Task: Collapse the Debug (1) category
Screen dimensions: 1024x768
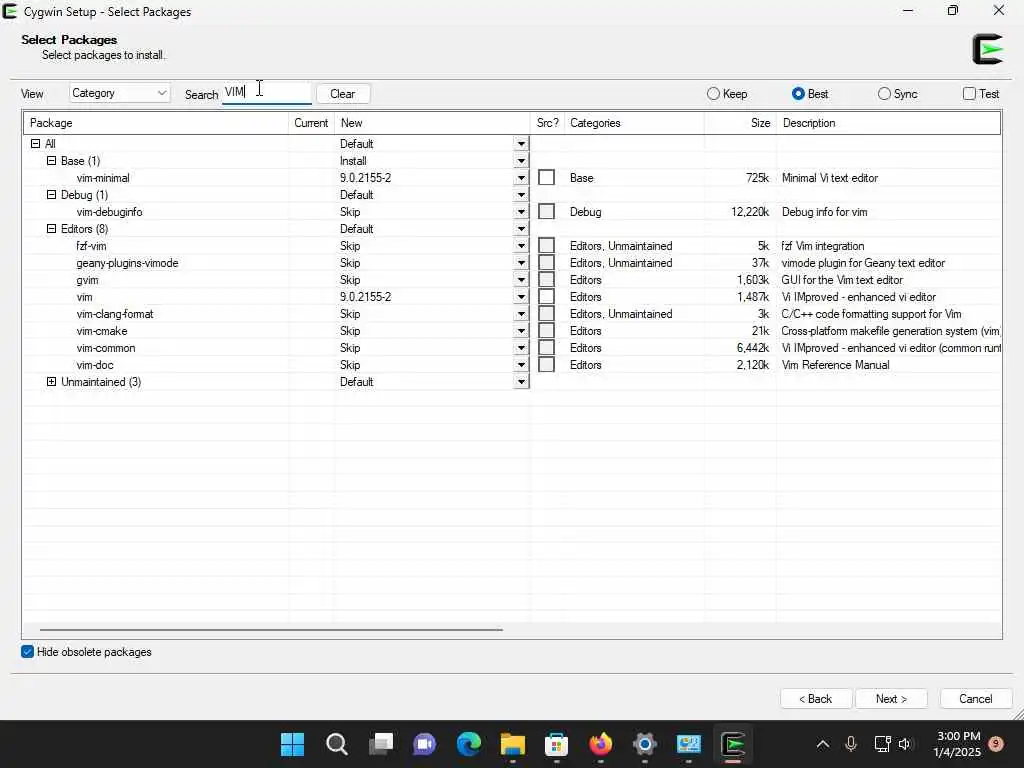Action: pos(52,195)
